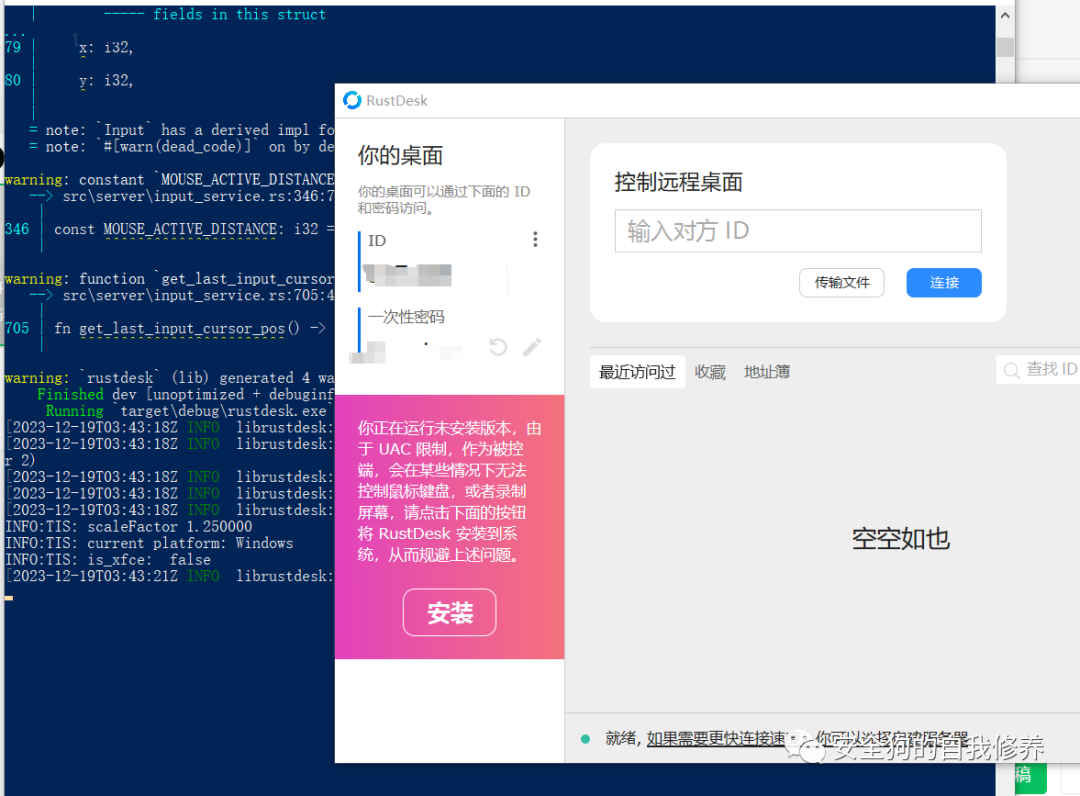Screen dimensions: 1080x796
Task: Switch to the 最近访问过 tab
Action: click(637, 372)
